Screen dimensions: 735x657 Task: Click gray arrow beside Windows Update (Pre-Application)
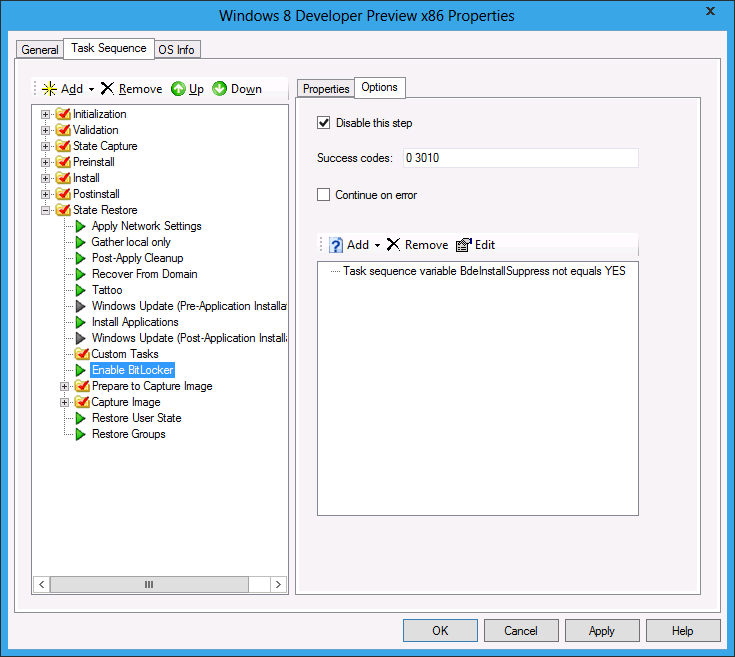click(81, 306)
